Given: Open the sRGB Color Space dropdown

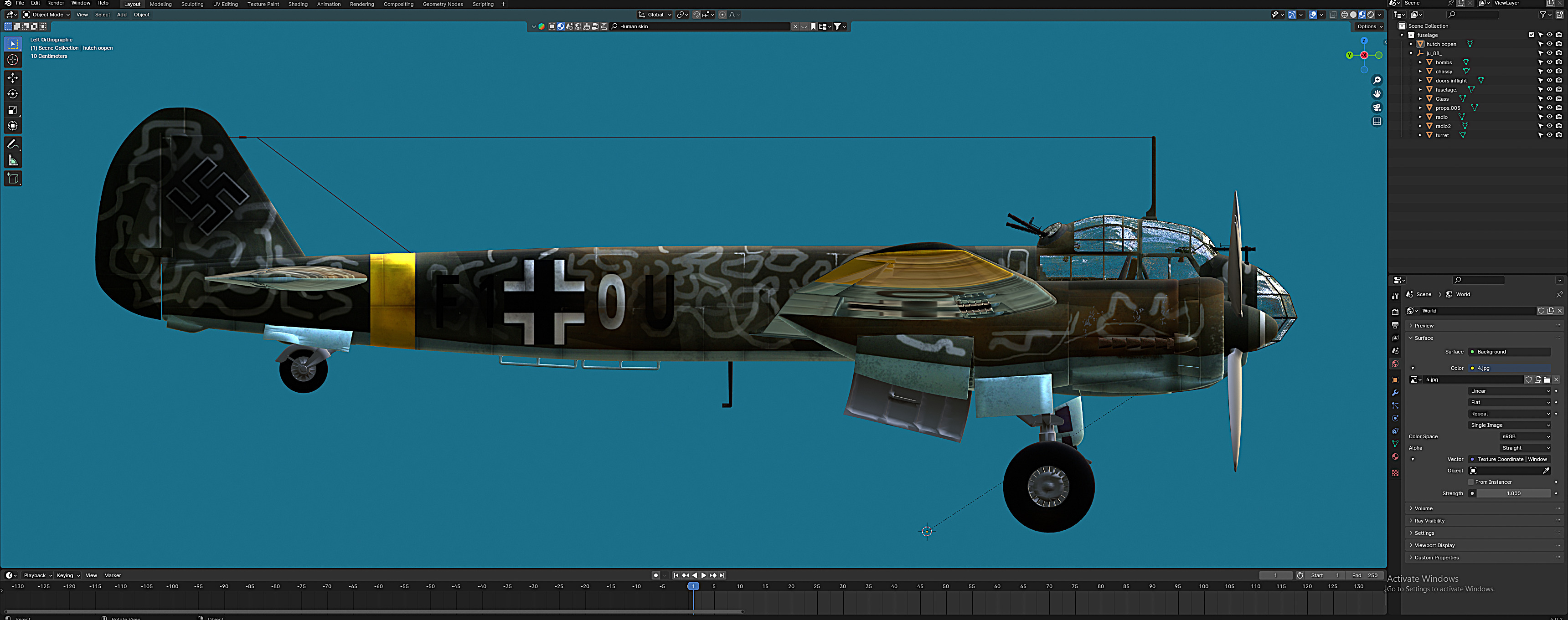Looking at the screenshot, I should (x=1526, y=436).
